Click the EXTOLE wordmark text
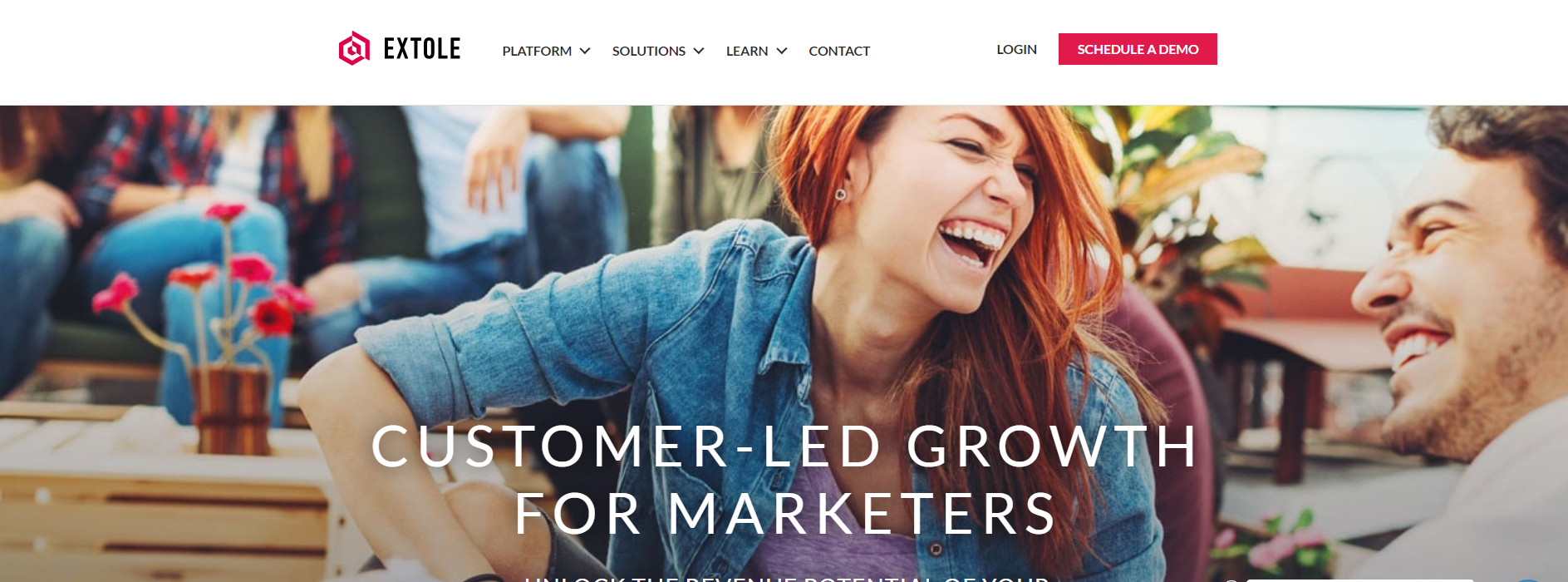Screen dimensions: 1568x582 tap(421, 49)
